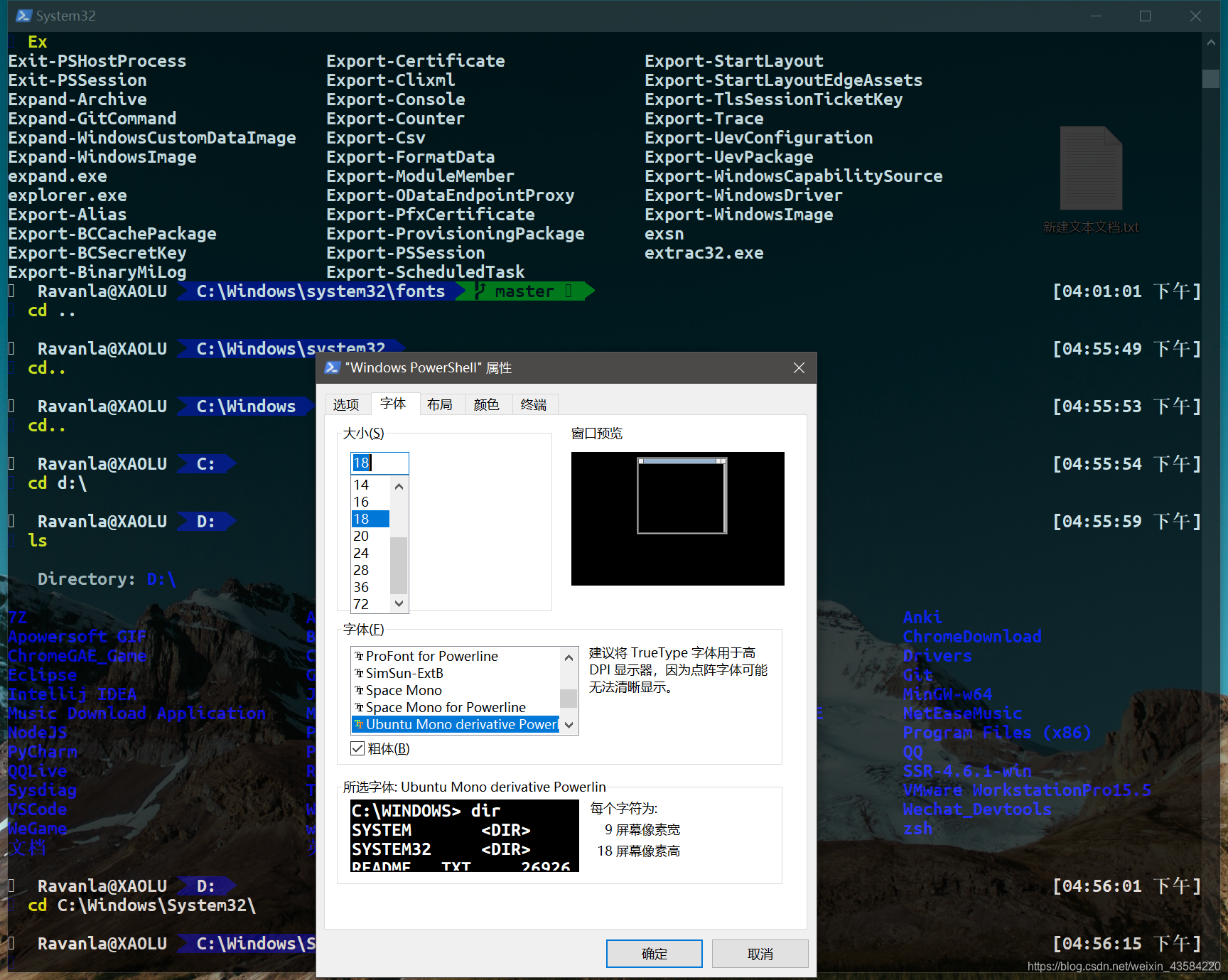Viewport: 1228px width, 980px height.
Task: Select font size 20 in the list
Action: (370, 536)
